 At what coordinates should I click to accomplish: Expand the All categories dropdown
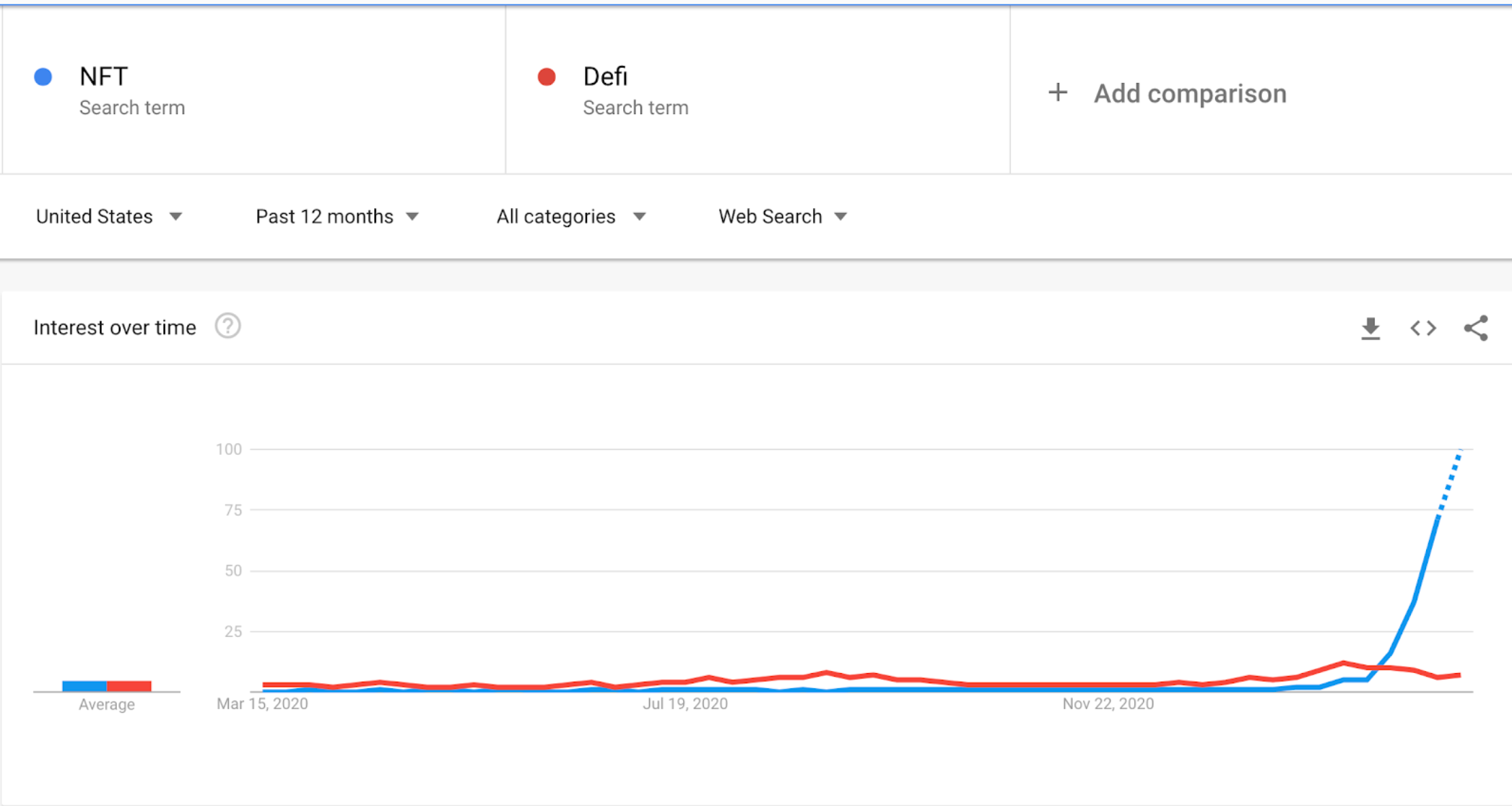pos(570,217)
